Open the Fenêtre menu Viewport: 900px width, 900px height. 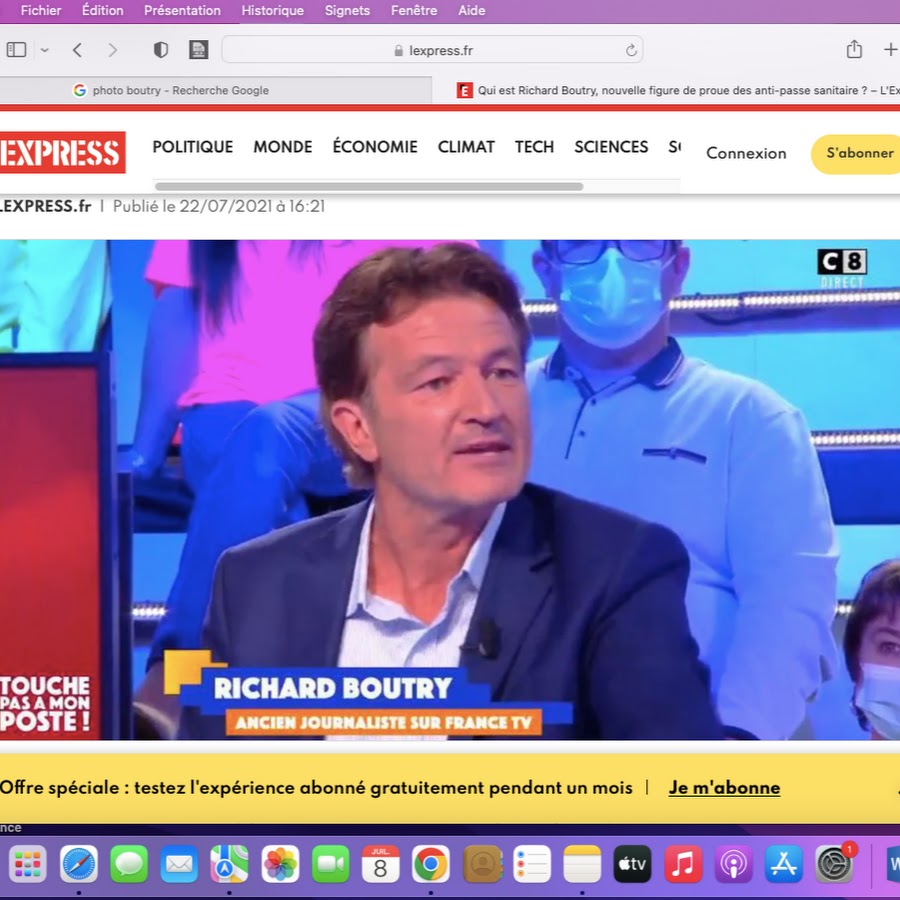[x=414, y=10]
